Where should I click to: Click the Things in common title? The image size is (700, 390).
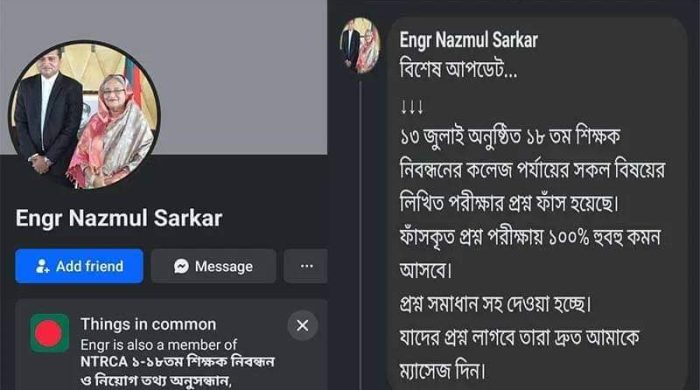point(148,324)
